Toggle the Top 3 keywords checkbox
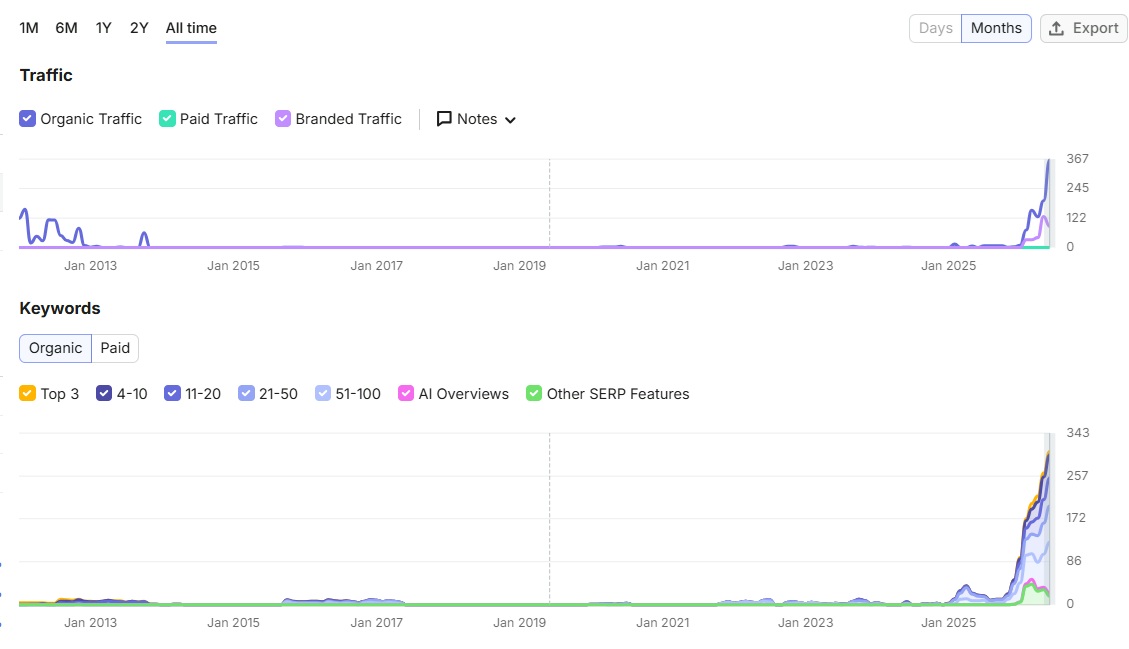Viewport: 1129px width, 649px height. [x=27, y=393]
